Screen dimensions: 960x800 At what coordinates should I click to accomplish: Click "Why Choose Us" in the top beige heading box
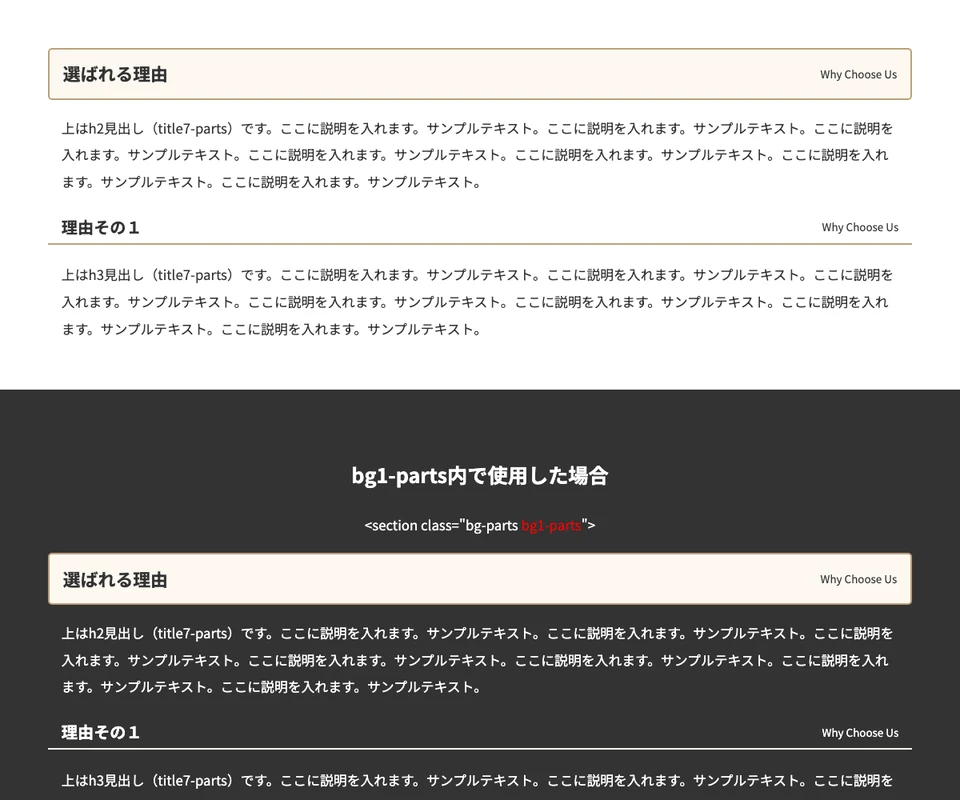click(858, 75)
